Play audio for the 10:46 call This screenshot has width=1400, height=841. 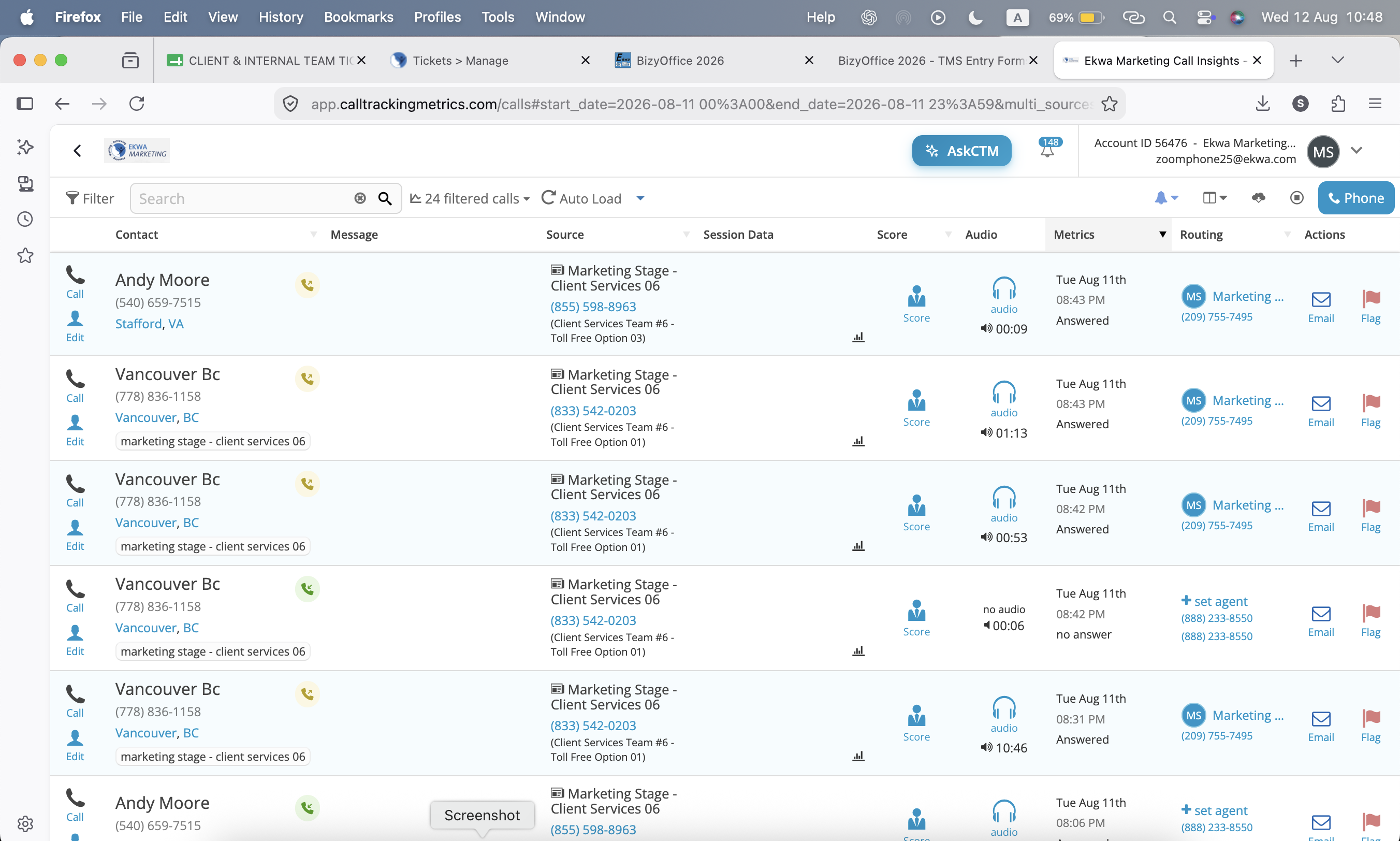pyautogui.click(x=1004, y=715)
